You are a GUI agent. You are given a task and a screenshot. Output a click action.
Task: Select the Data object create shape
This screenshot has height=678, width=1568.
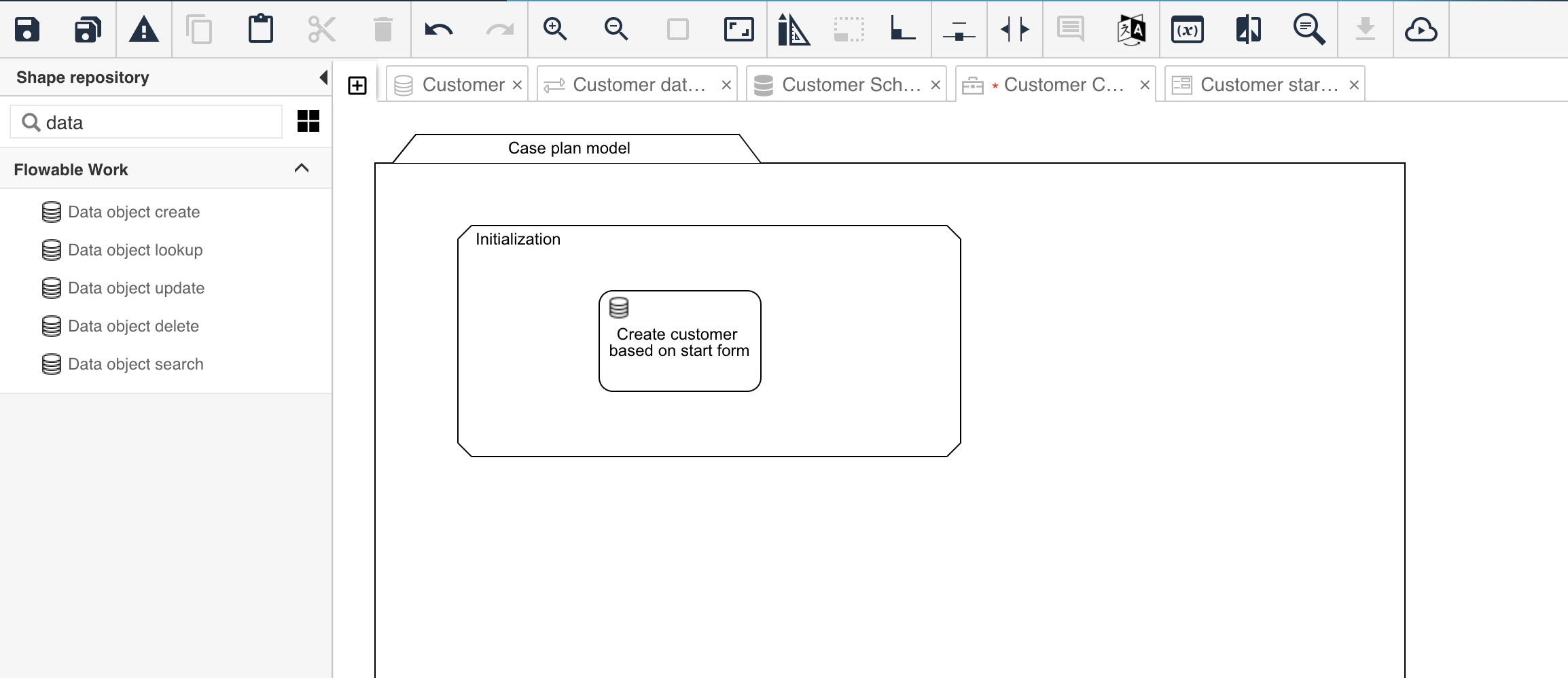(134, 211)
